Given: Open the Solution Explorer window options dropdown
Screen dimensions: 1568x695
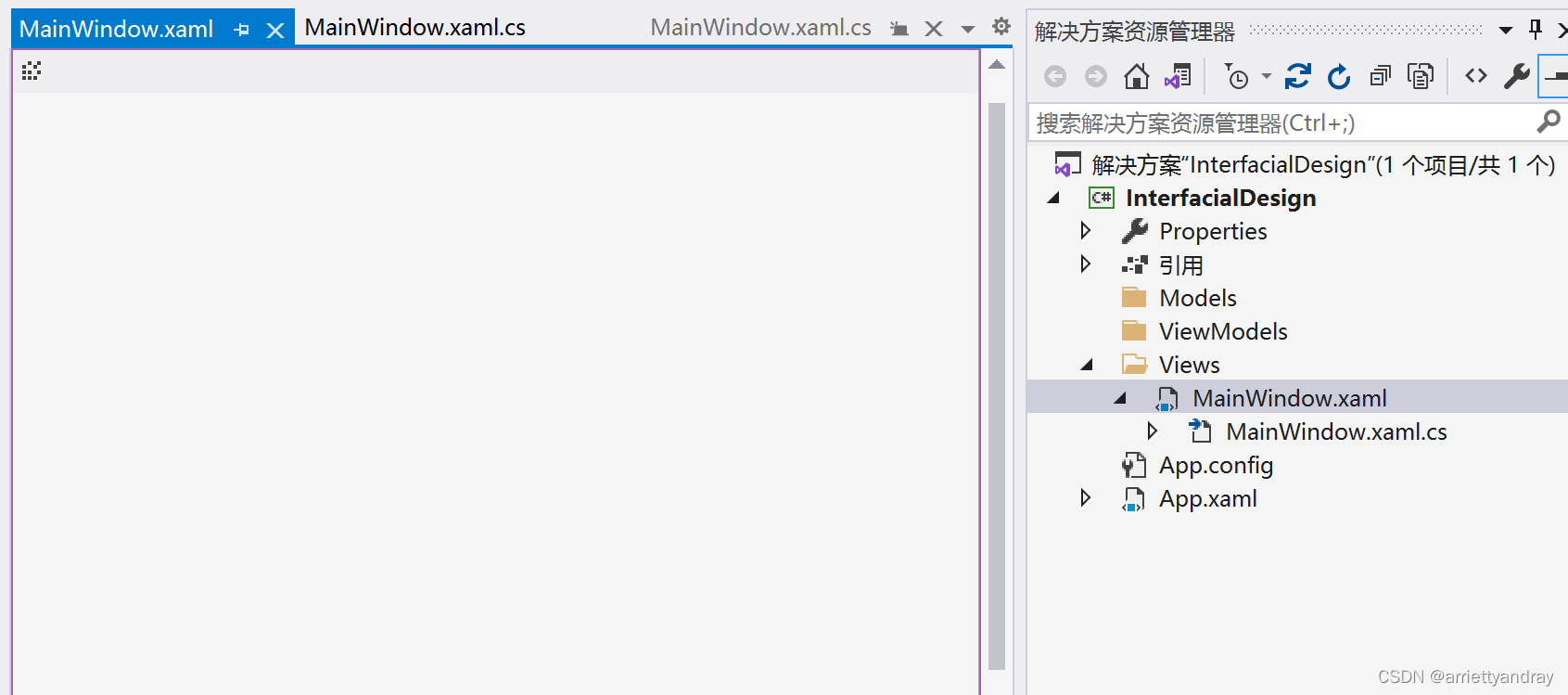Looking at the screenshot, I should click(1506, 31).
